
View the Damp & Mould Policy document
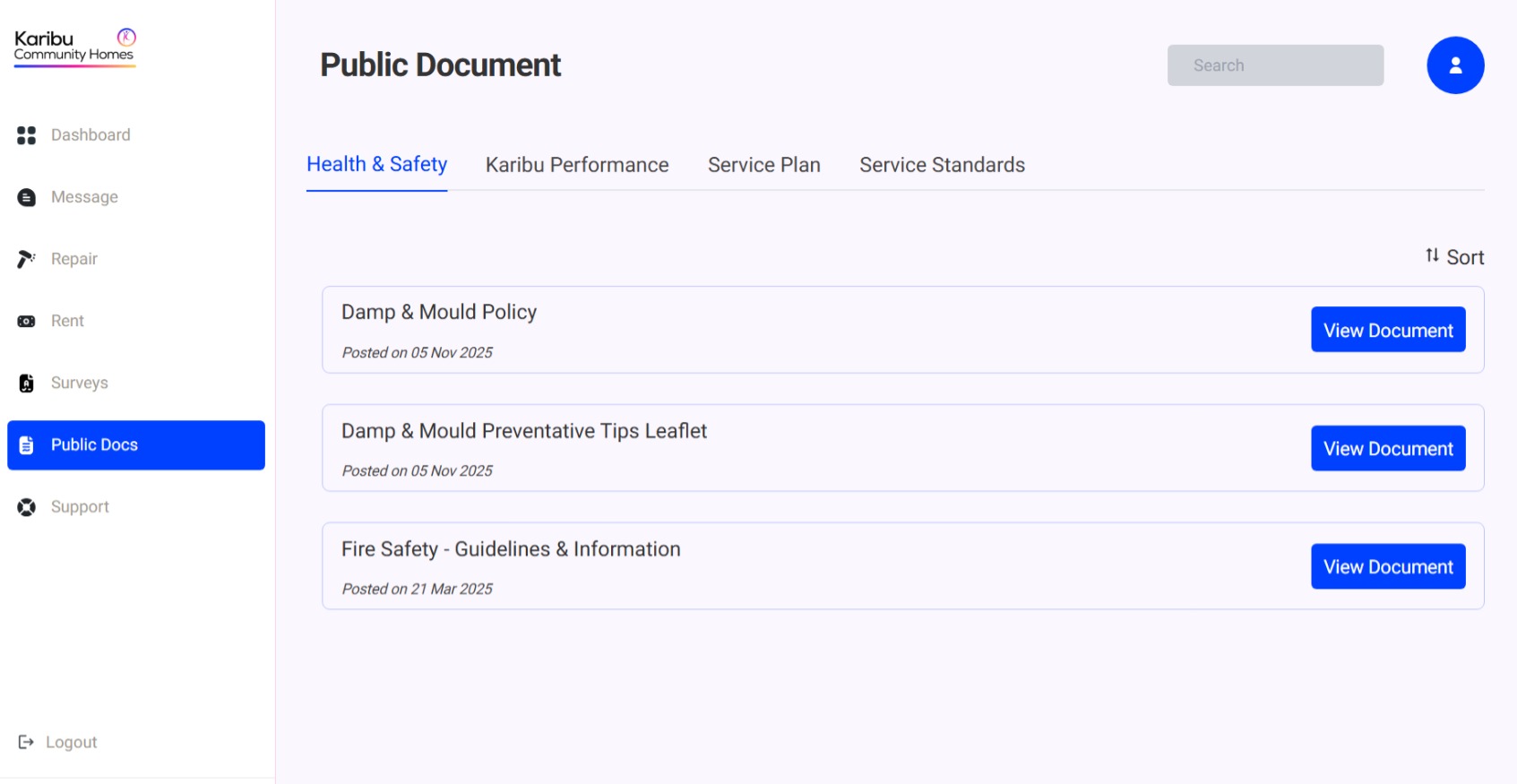1387,330
